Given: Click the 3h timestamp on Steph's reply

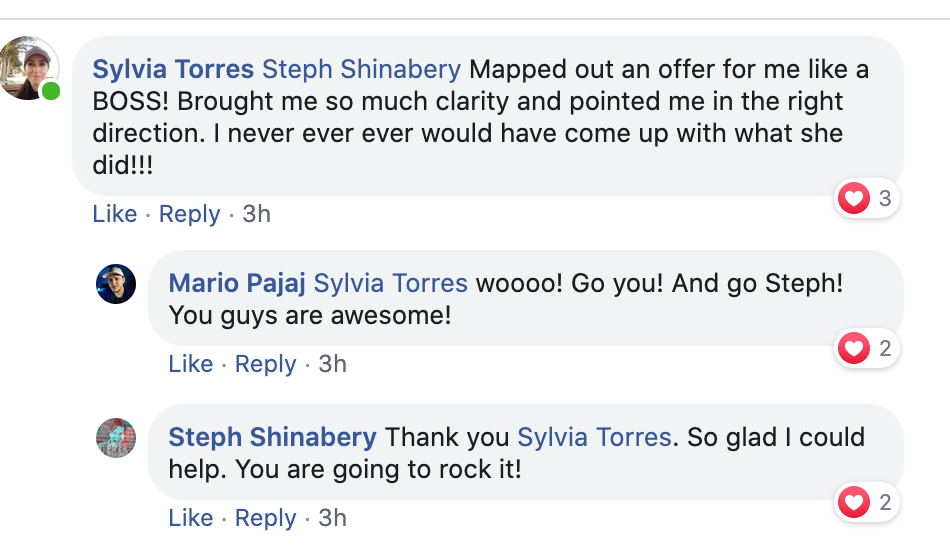Looking at the screenshot, I should [332, 518].
